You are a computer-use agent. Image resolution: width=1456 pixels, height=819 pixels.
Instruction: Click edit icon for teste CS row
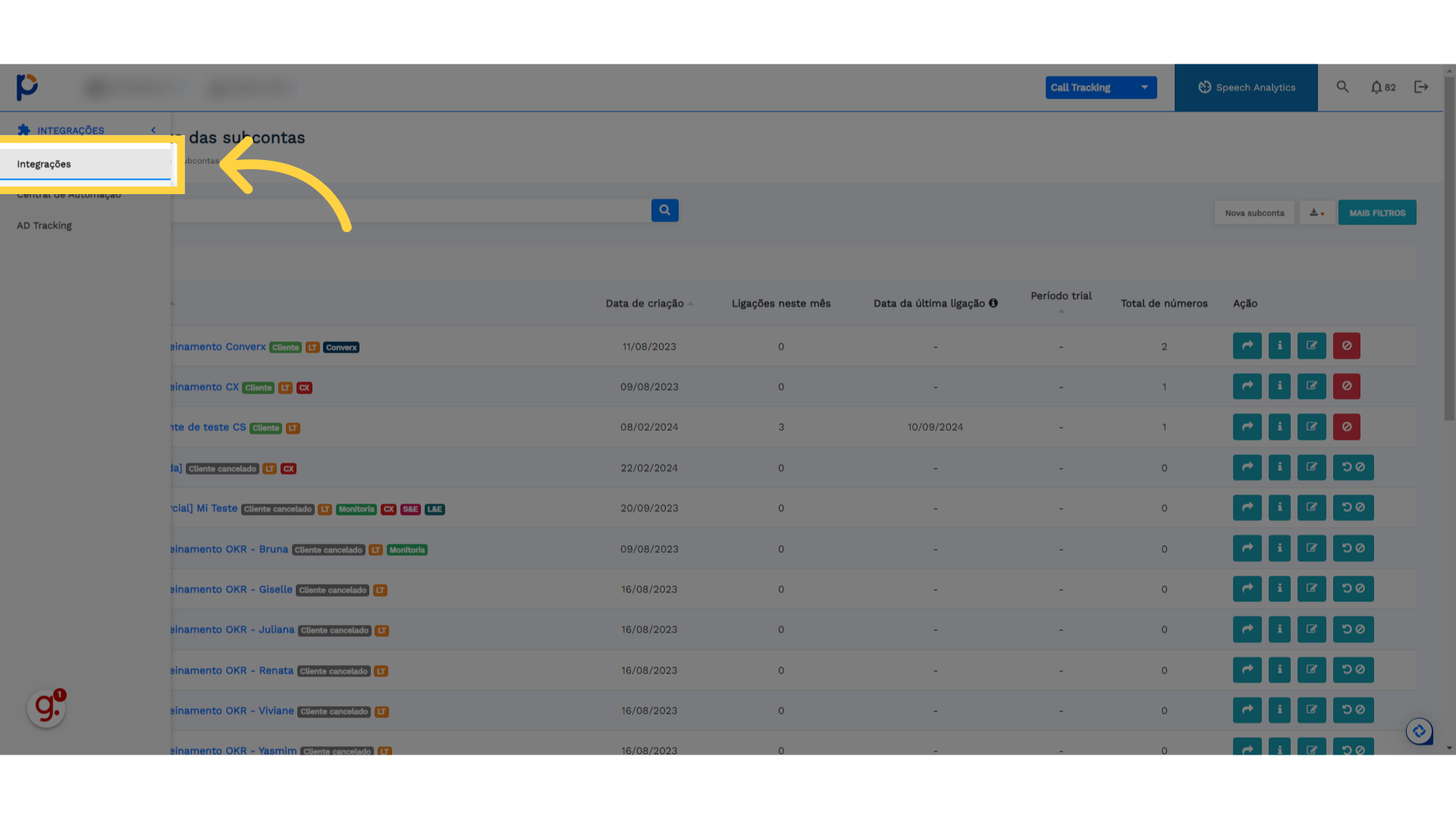tap(1311, 427)
